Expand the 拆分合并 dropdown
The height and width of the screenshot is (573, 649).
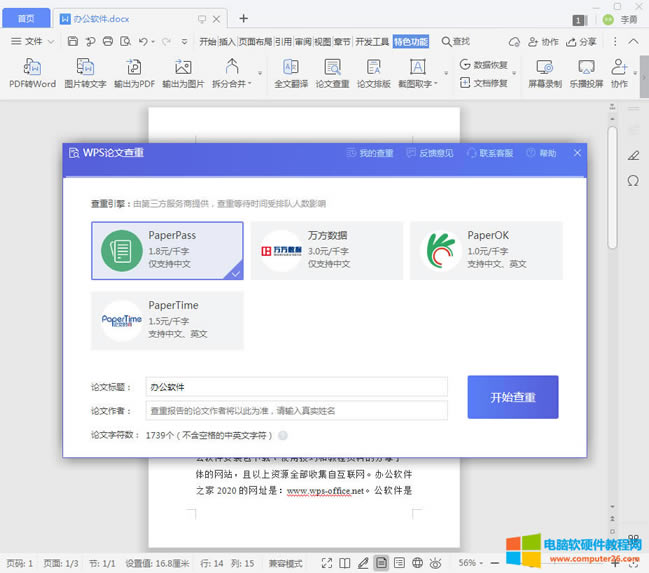click(x=261, y=73)
